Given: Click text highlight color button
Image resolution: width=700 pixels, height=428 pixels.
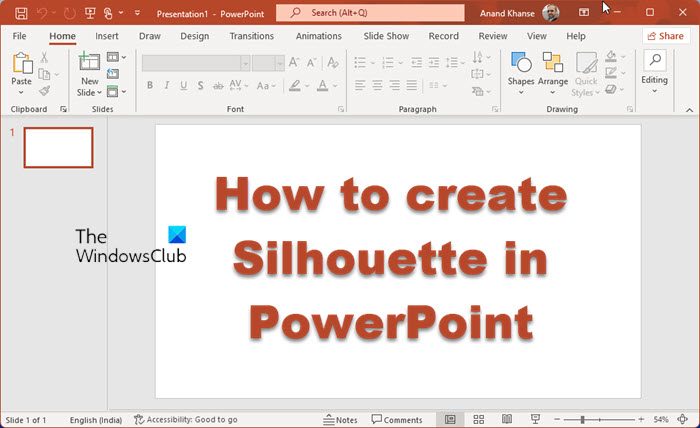Looking at the screenshot, I should click(295, 85).
